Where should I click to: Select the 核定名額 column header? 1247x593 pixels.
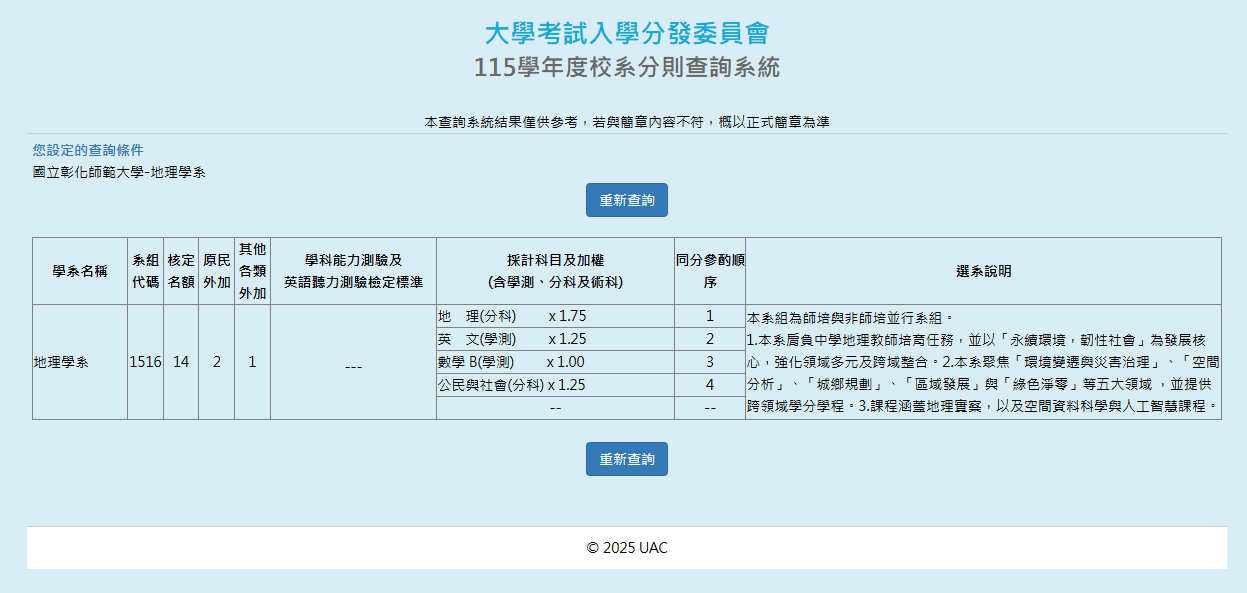click(x=181, y=271)
